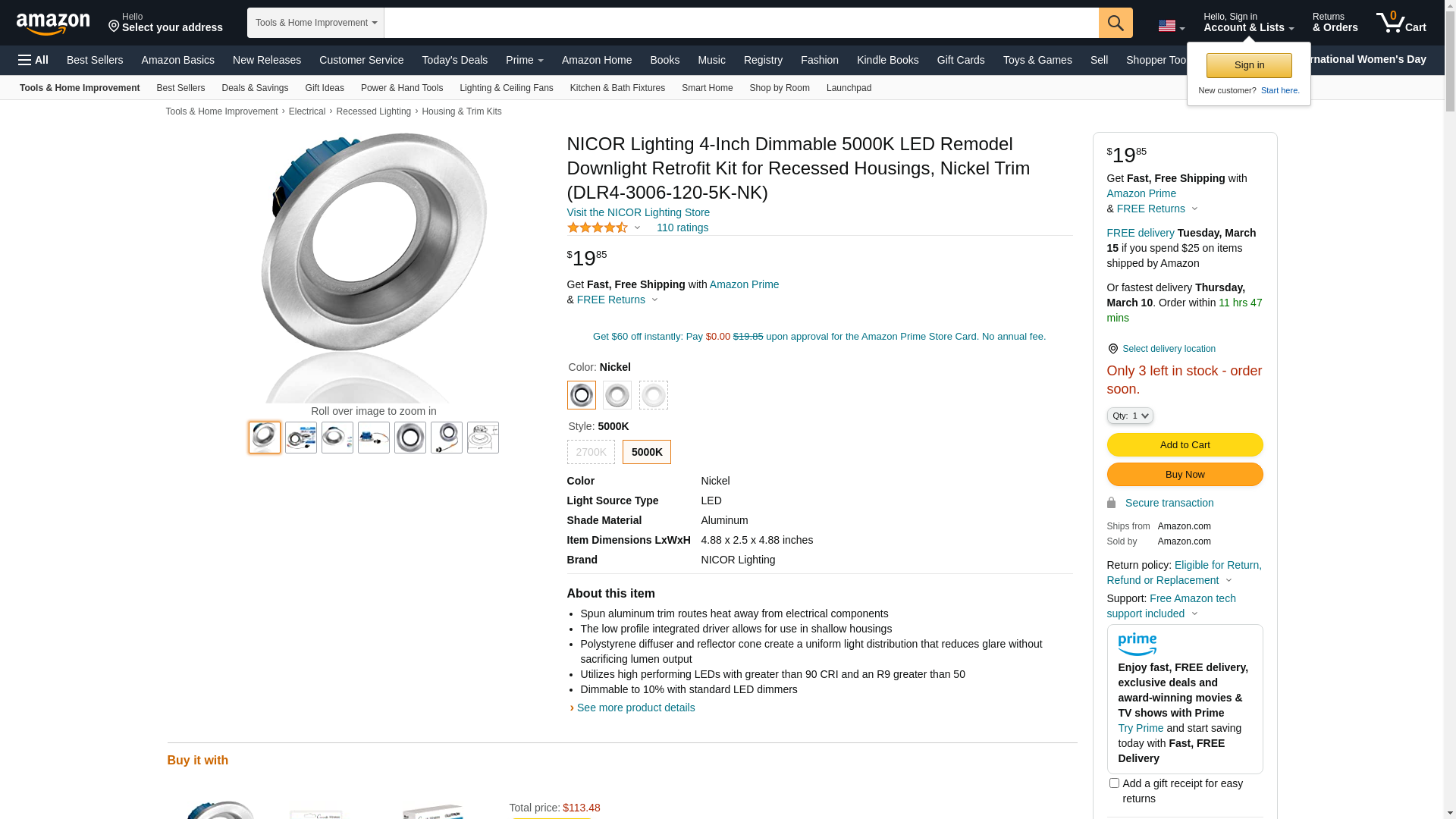The image size is (1456, 819).
Task: Open Lighting & Ceiling Fans subnav
Action: [x=506, y=88]
